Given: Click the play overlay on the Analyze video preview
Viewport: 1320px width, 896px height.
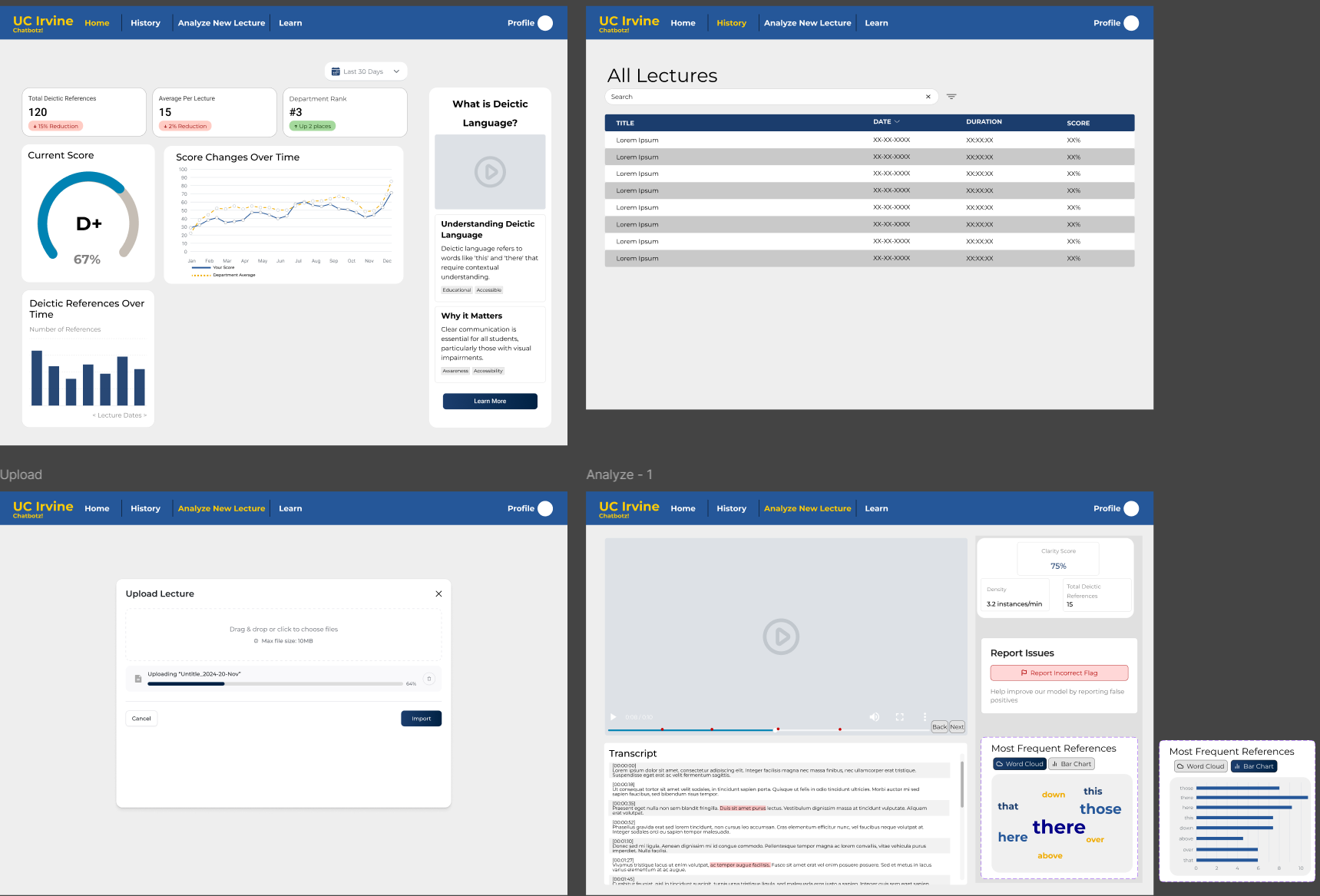Looking at the screenshot, I should (782, 636).
